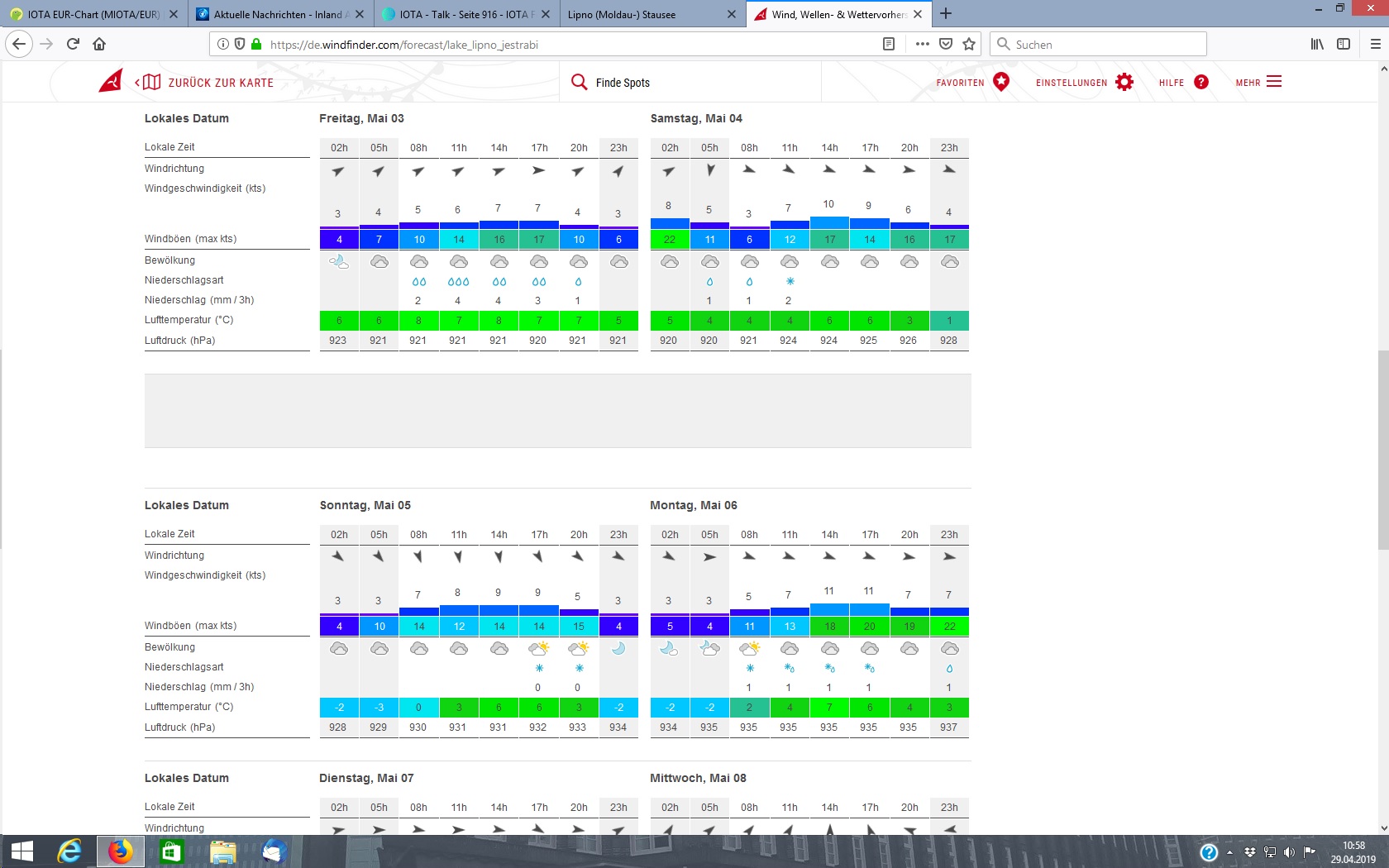Screen dimensions: 1389x868
Task: Save page to Pocket icon
Action: click(946, 45)
